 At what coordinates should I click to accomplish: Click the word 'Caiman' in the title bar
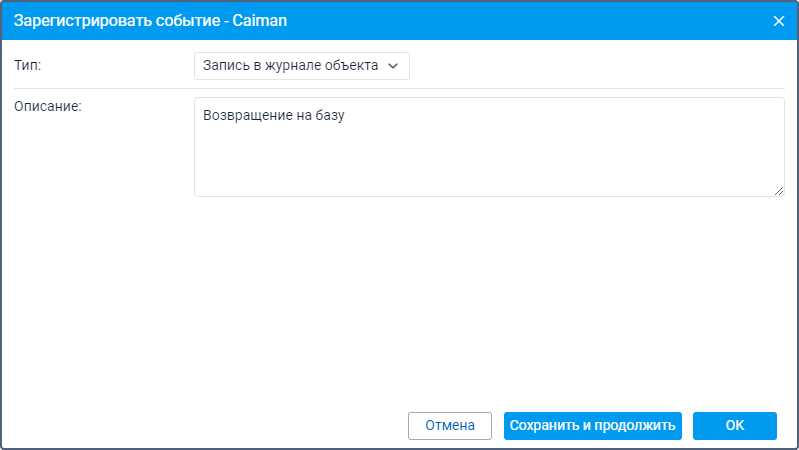click(x=260, y=21)
